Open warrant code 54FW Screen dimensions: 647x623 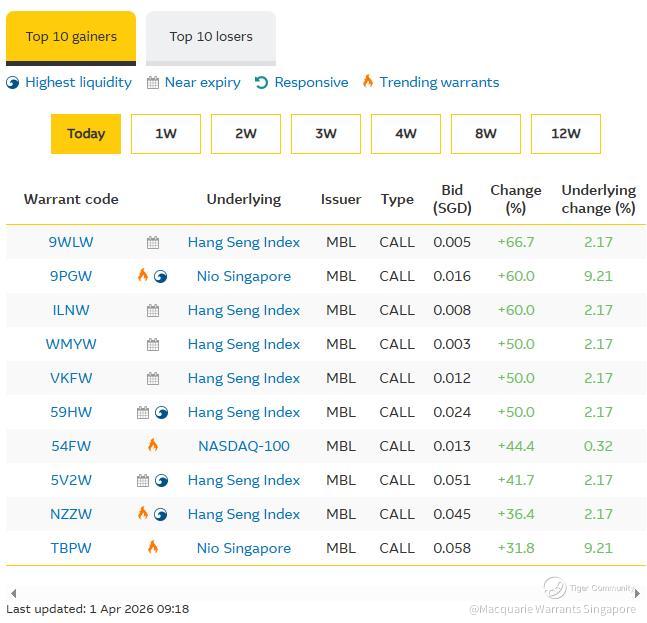coord(71,446)
